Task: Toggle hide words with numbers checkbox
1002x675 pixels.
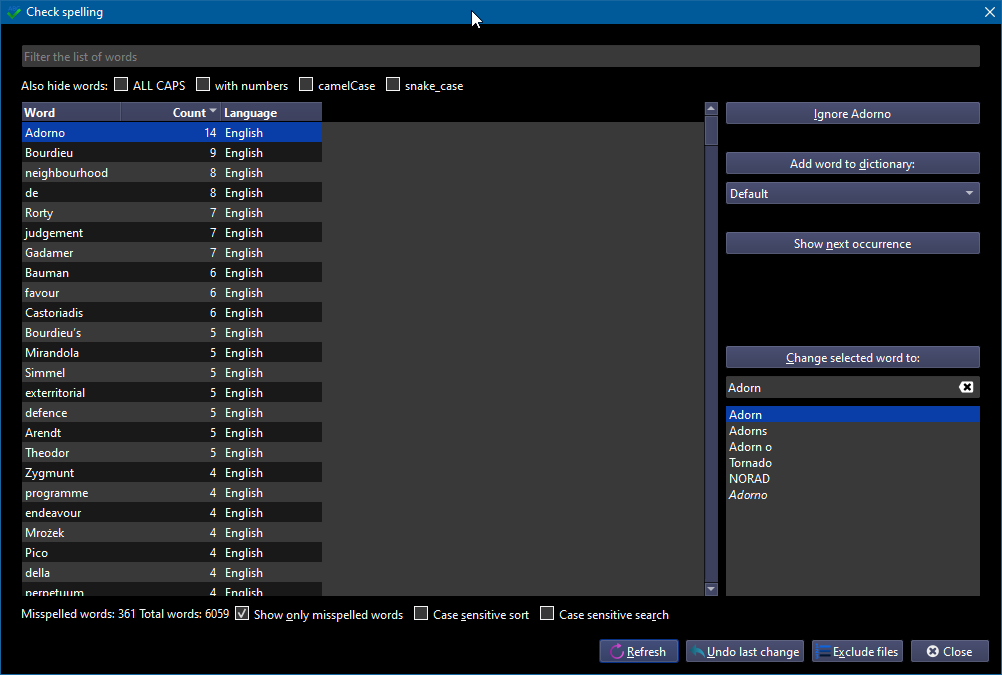Action: coord(203,84)
